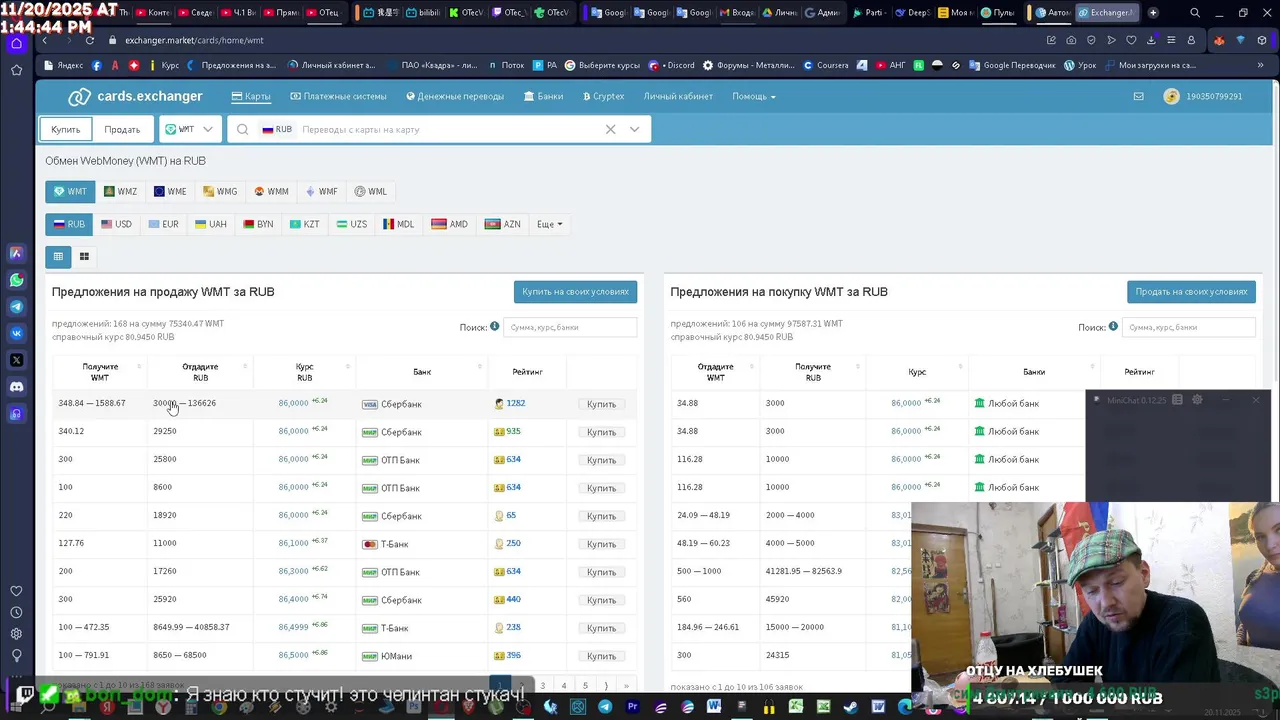Viewport: 1280px width, 720px height.
Task: Select USD currency tab
Action: [116, 224]
